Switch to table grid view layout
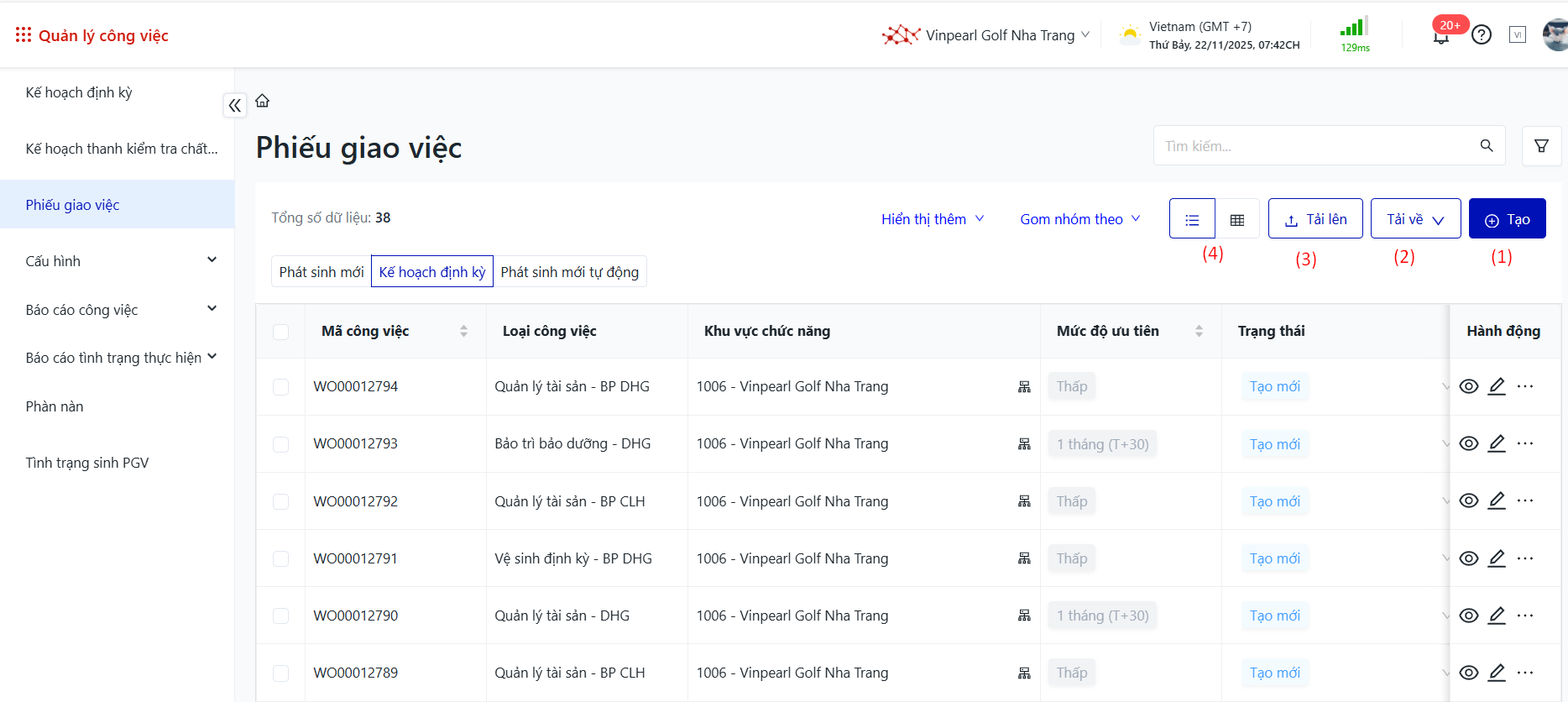 pos(1237,219)
